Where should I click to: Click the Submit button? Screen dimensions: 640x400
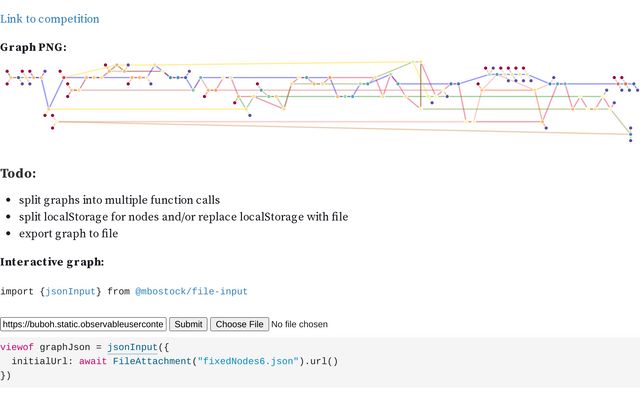(x=188, y=324)
